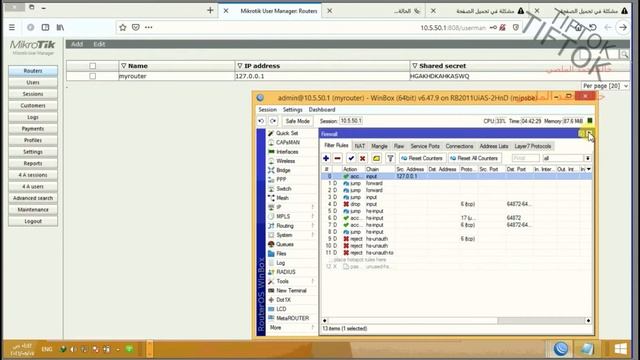
Task: Select rule 4 drop input row
Action: click(456, 204)
